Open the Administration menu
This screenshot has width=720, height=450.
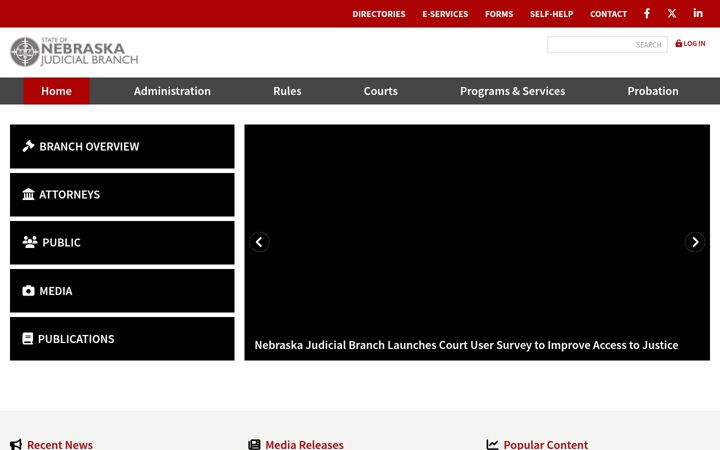tap(172, 91)
